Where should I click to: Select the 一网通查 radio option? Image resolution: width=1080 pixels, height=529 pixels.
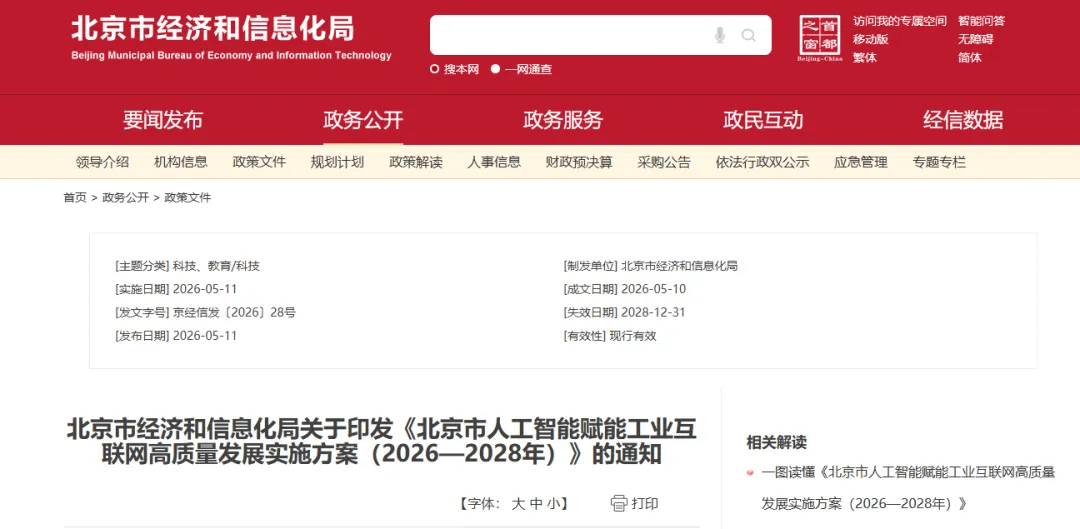pyautogui.click(x=495, y=69)
